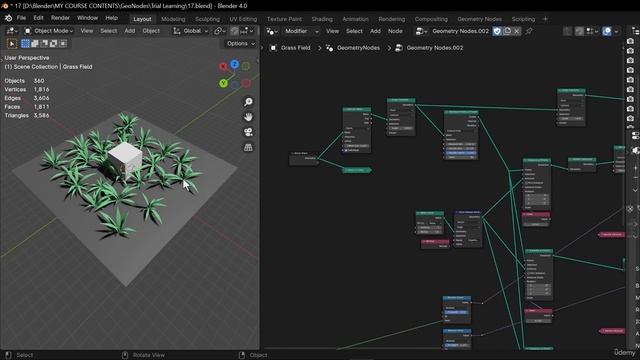Open the viewport Add menu
The height and width of the screenshot is (360, 640).
[130, 31]
